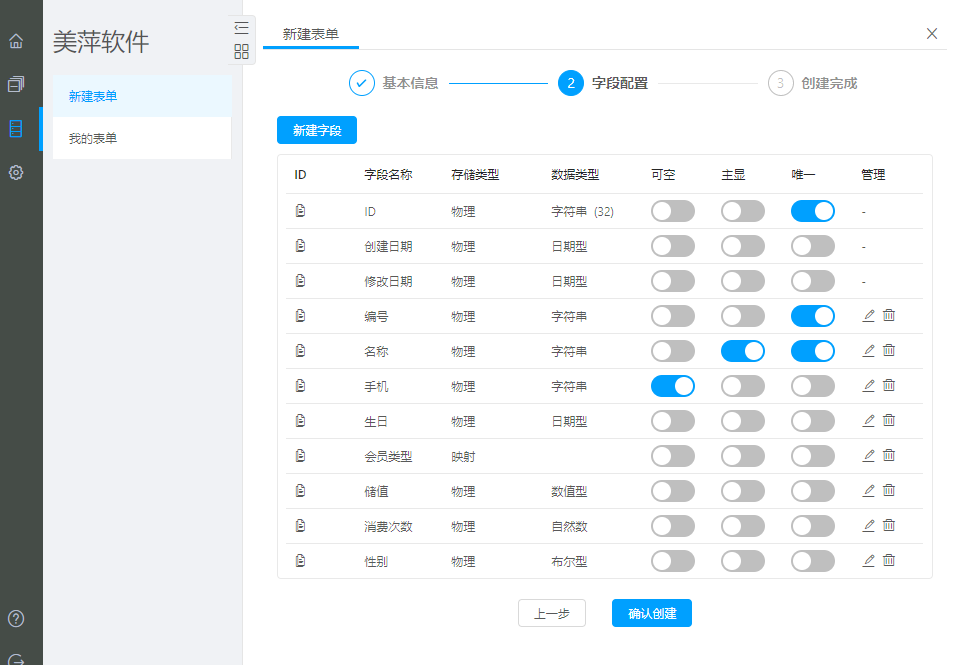This screenshot has width=960, height=665.
Task: Disable 可空 for the 手机 field
Action: (673, 386)
